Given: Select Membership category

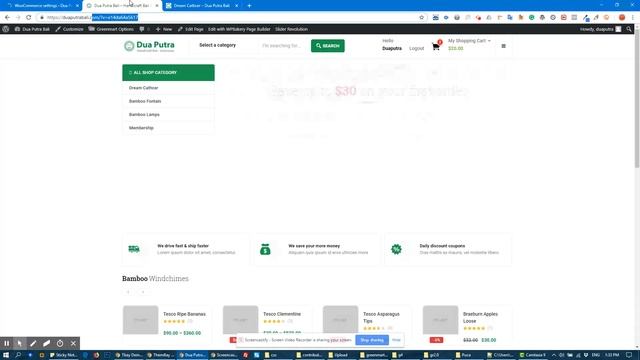Looking at the screenshot, I should pyautogui.click(x=141, y=128).
